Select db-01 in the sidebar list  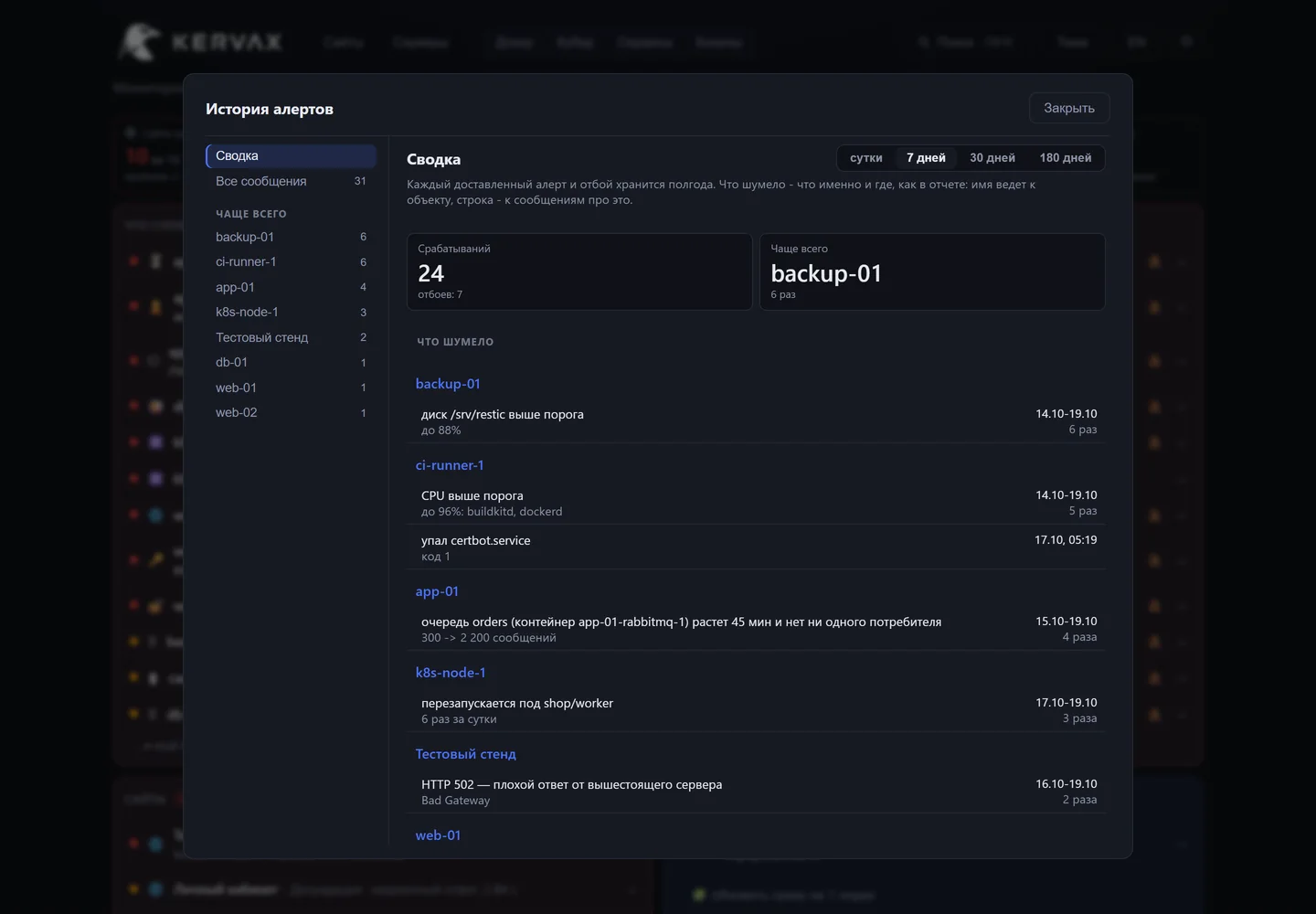(x=292, y=363)
